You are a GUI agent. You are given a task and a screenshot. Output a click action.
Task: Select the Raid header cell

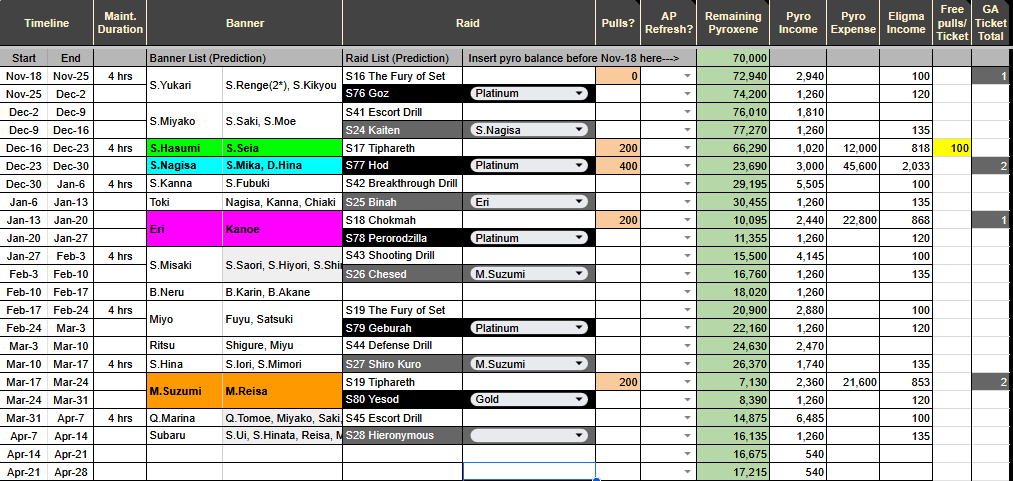pyautogui.click(x=468, y=23)
